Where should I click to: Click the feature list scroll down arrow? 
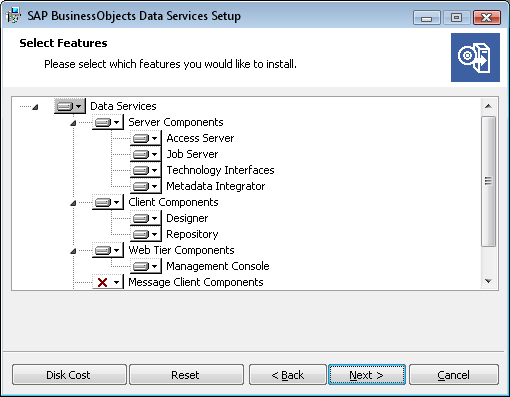click(x=488, y=281)
